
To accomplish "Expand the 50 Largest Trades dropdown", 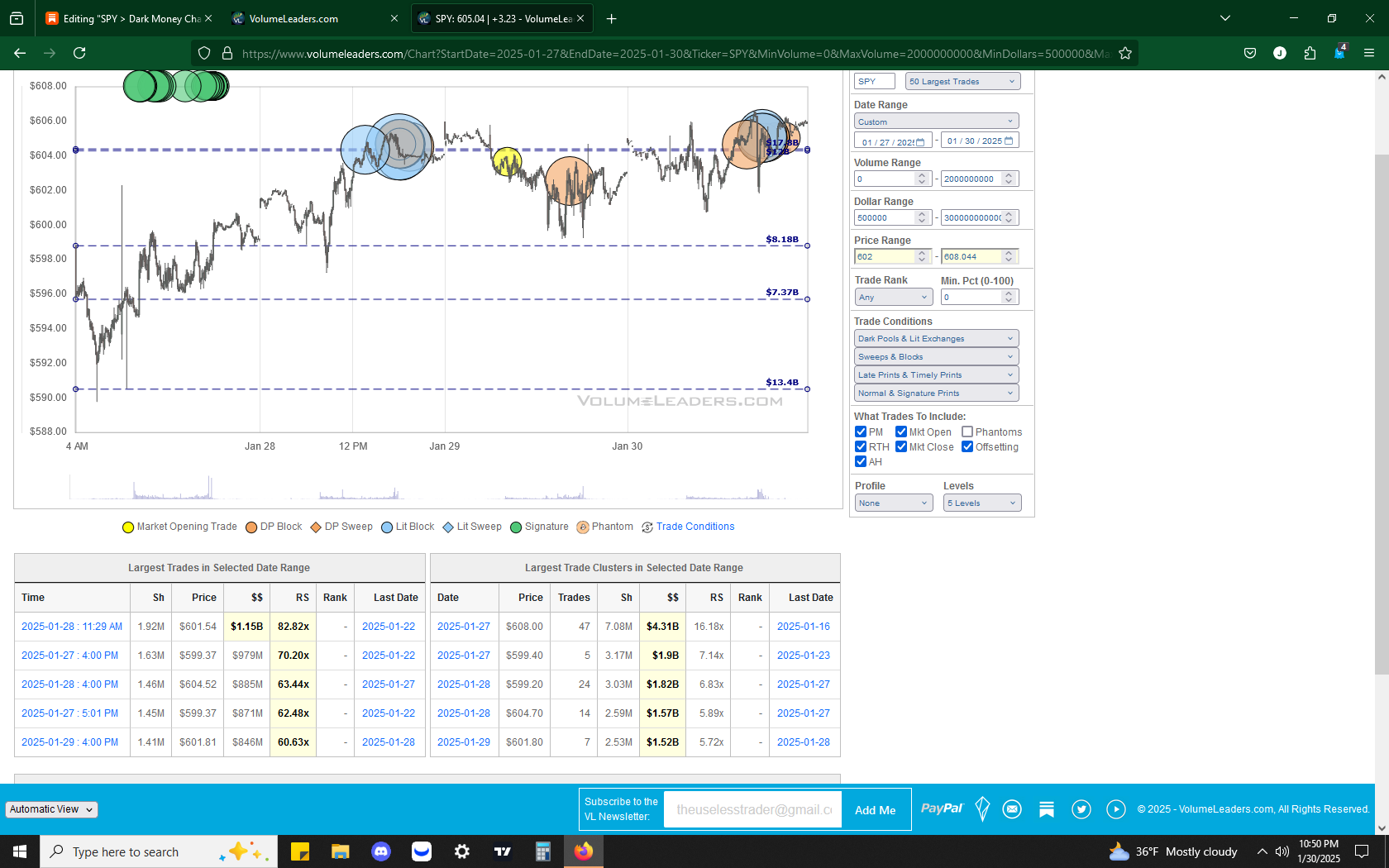I will point(962,81).
